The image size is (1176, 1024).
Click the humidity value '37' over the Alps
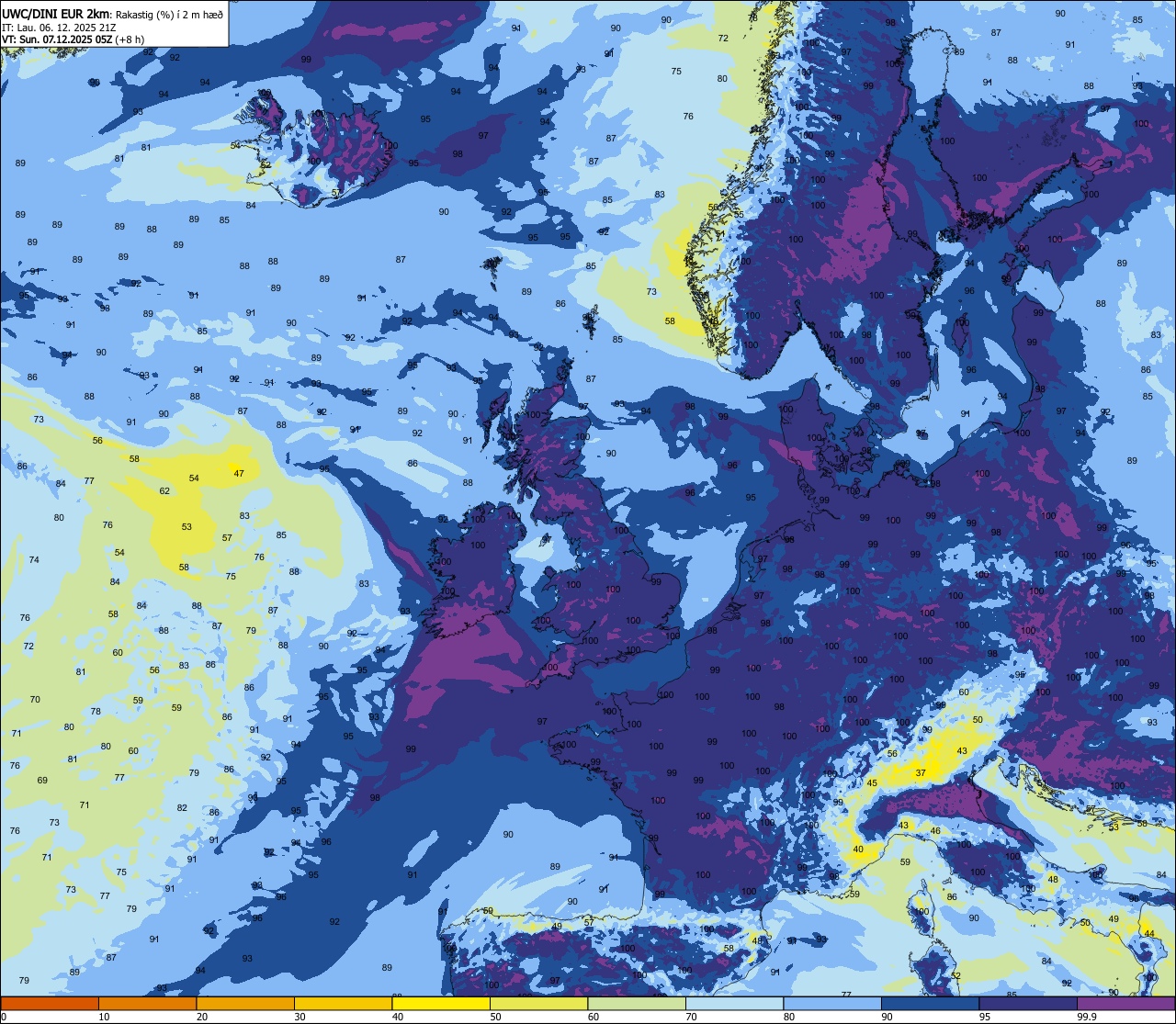(921, 773)
